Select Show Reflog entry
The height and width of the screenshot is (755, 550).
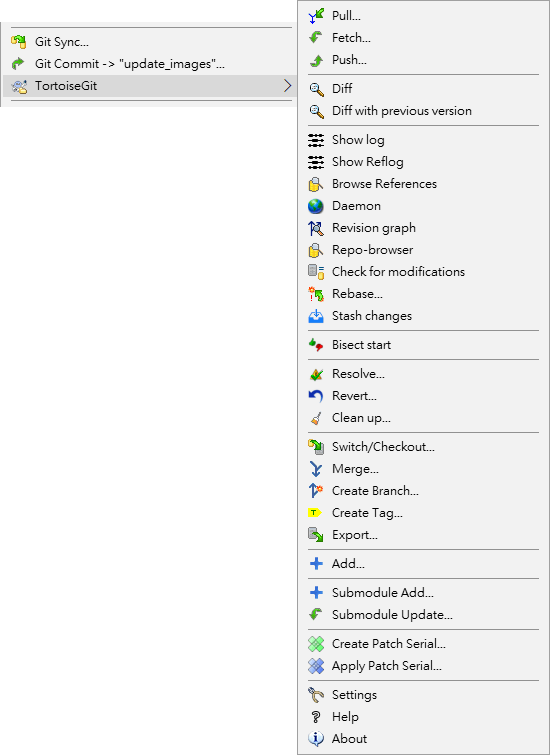click(x=424, y=162)
